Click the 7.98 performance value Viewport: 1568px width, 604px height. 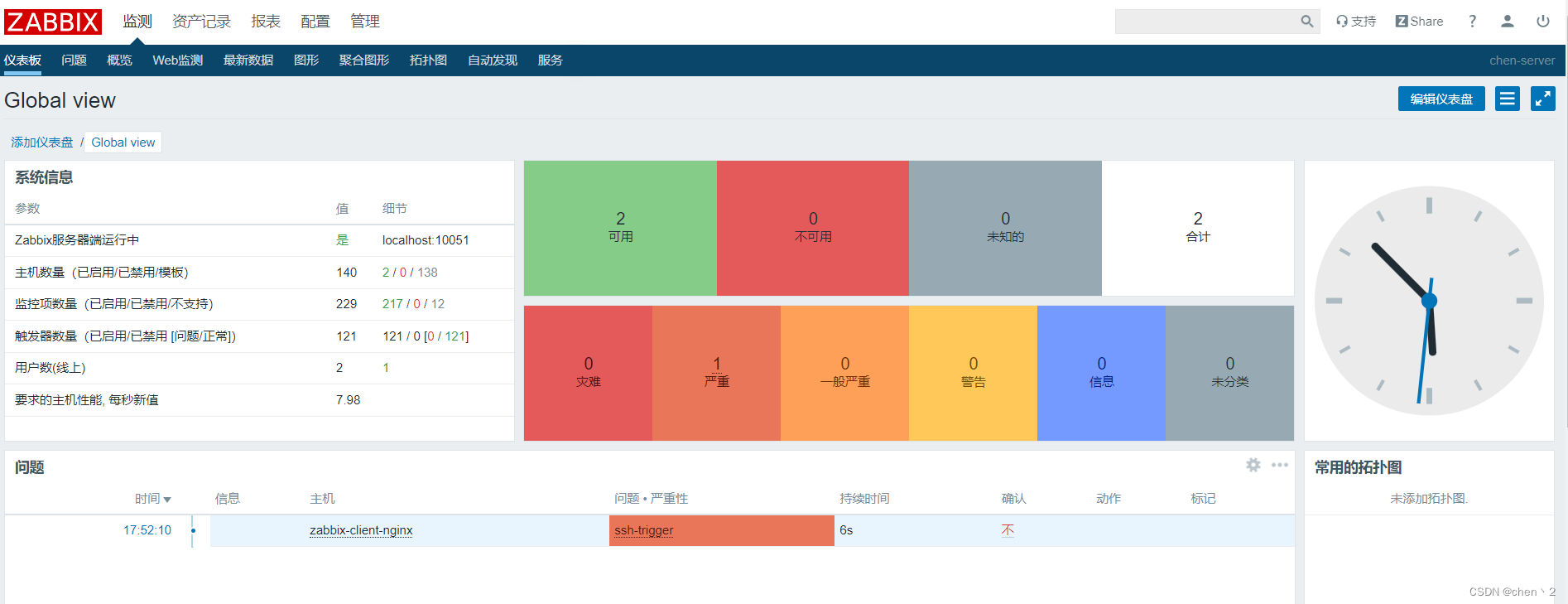pos(348,400)
